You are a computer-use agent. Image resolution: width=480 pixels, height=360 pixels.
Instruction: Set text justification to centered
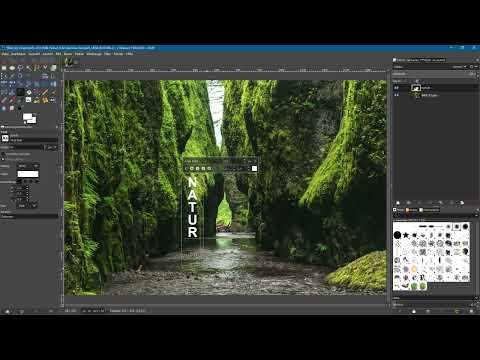click(31, 182)
